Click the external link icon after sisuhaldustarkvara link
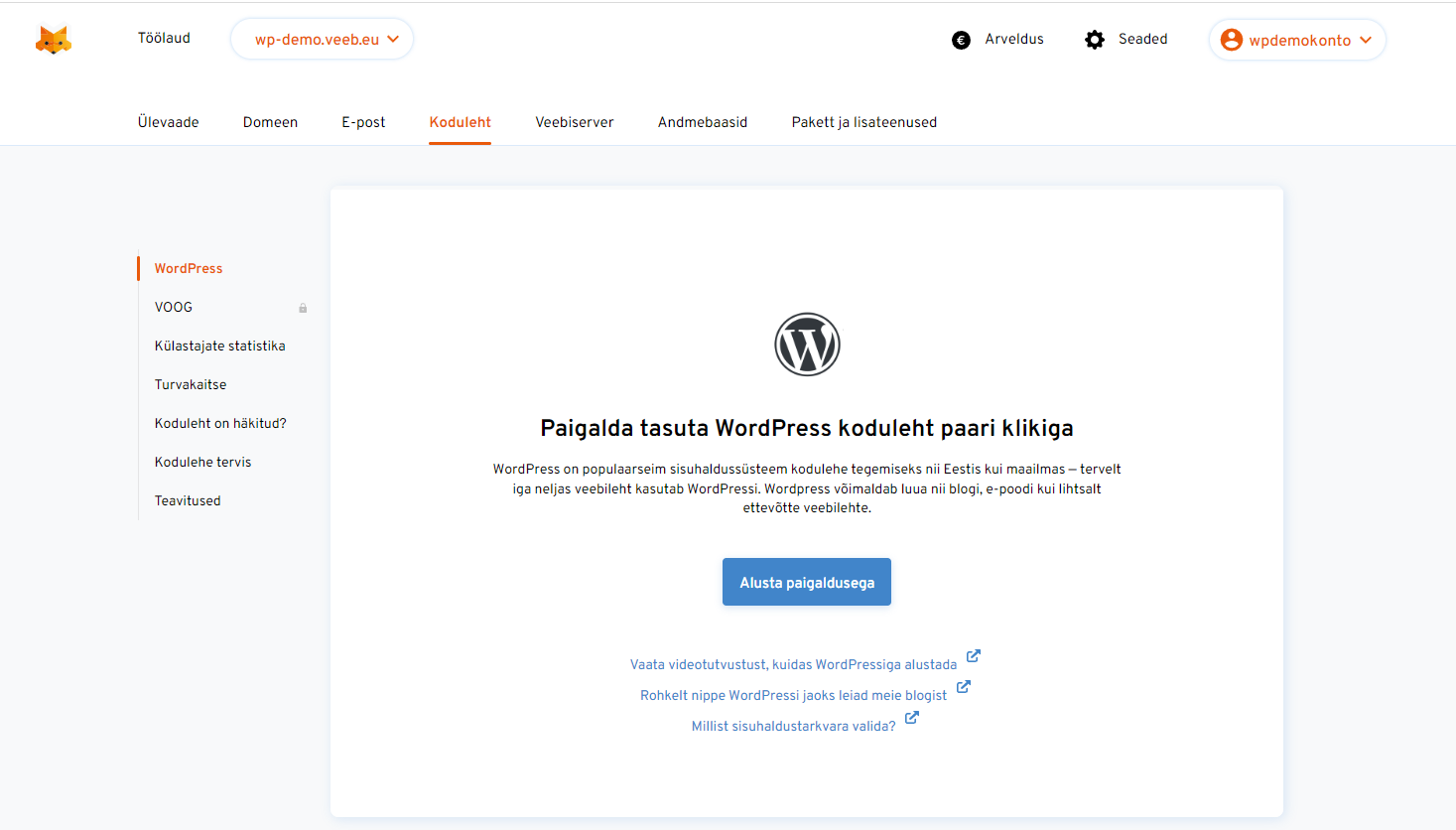 click(911, 716)
